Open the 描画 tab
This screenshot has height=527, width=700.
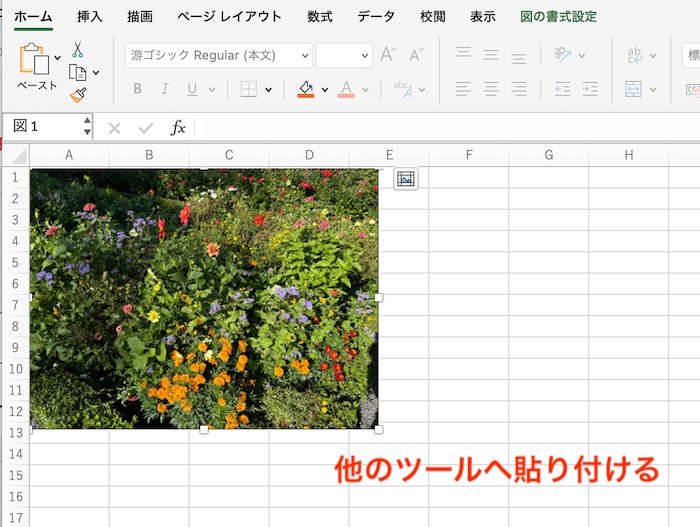pyautogui.click(x=140, y=17)
